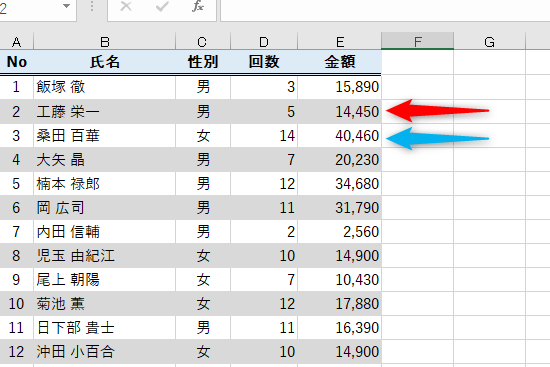This screenshot has width=550, height=367.
Task: Select the name cell '菊池 薫'
Action: tap(105, 304)
